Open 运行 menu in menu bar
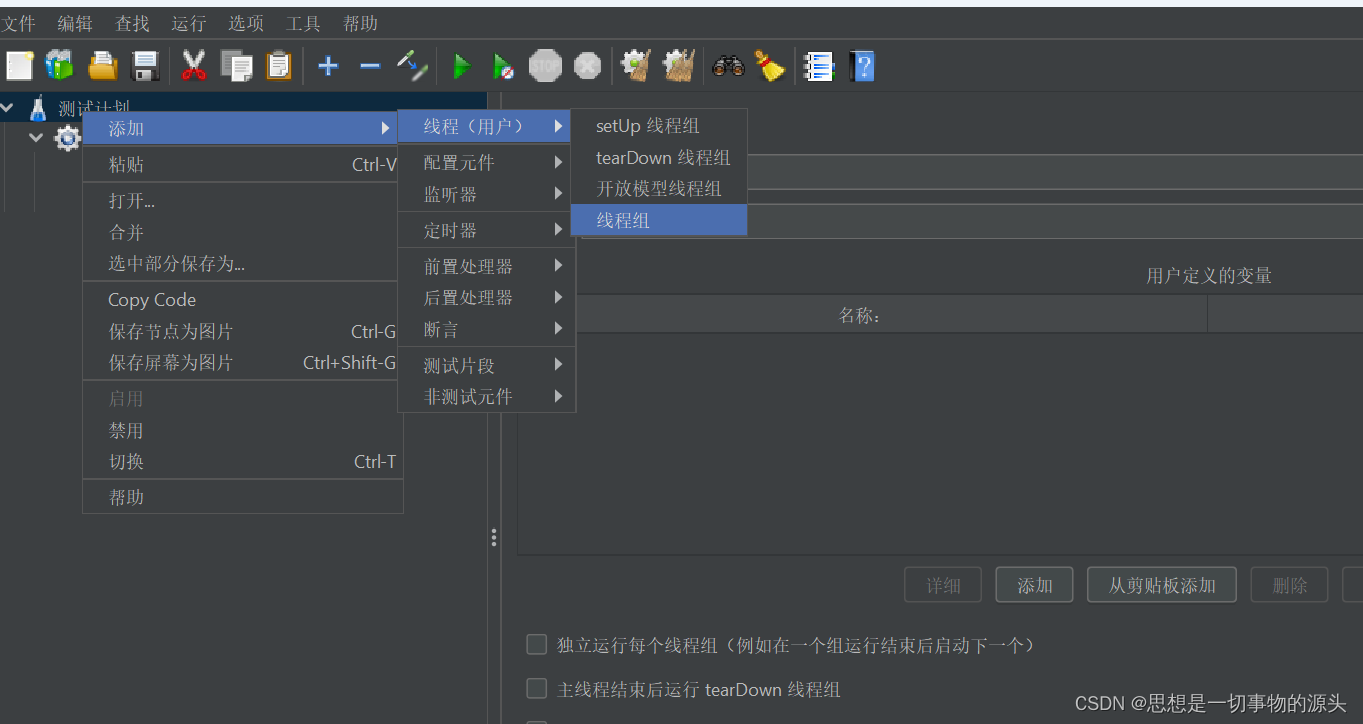 [189, 23]
